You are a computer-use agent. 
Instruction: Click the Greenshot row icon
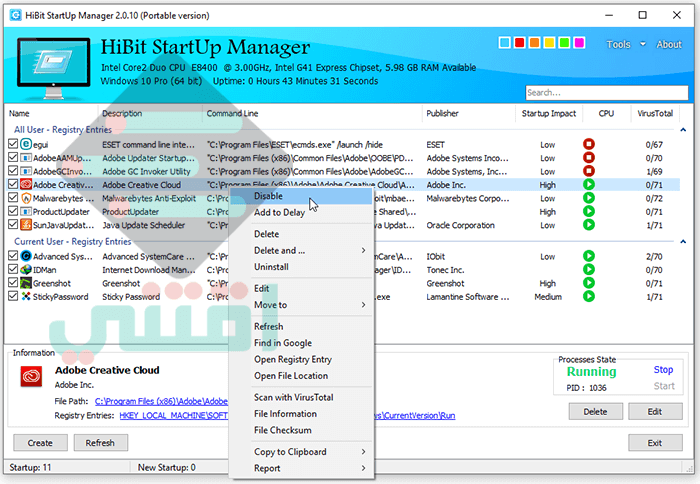pos(26,283)
